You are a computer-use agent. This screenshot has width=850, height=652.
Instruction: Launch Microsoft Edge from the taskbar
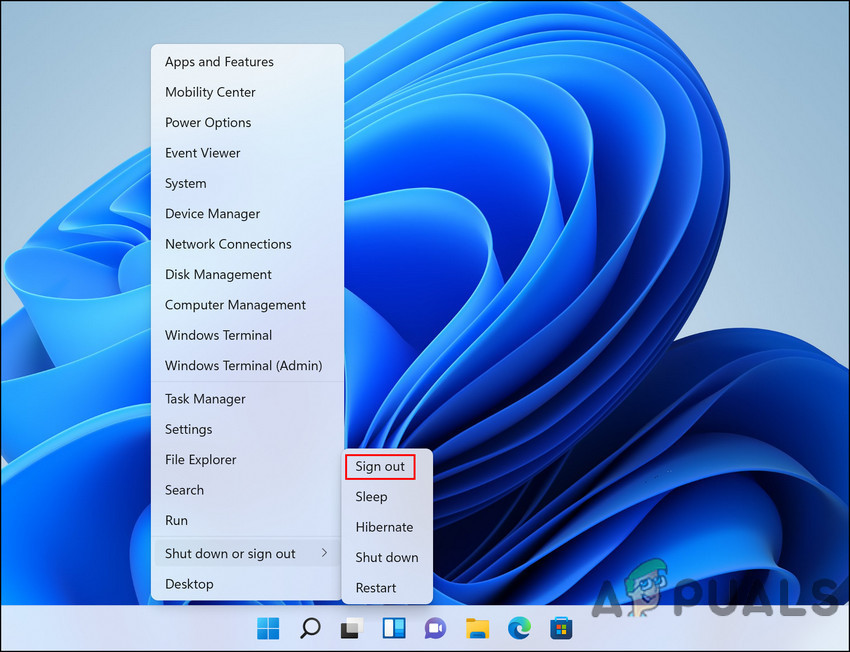point(520,629)
